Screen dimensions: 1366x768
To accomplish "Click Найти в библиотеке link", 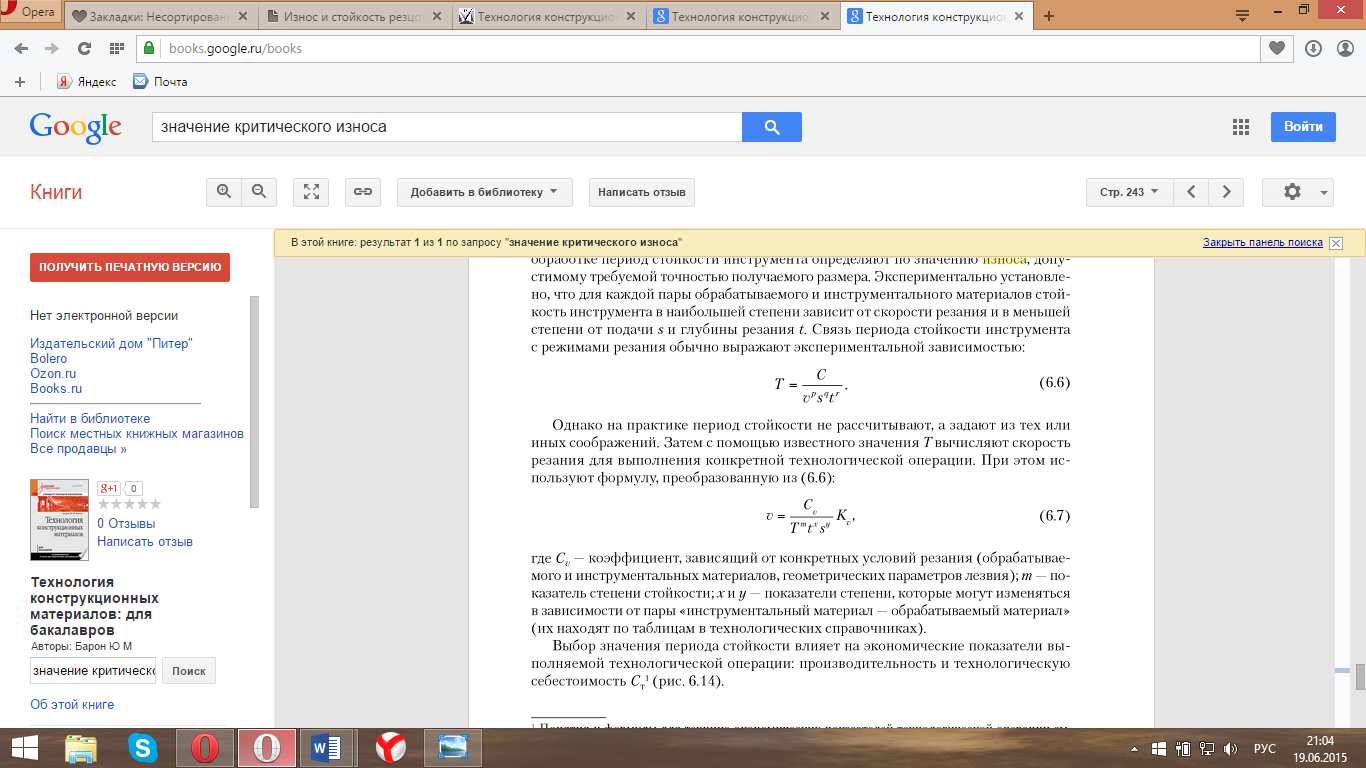I will (90, 418).
